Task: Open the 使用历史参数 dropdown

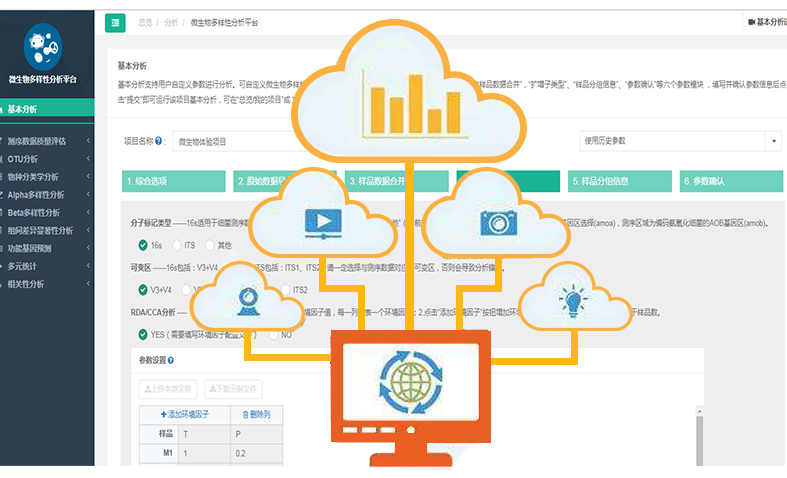Action: pyautogui.click(x=679, y=141)
